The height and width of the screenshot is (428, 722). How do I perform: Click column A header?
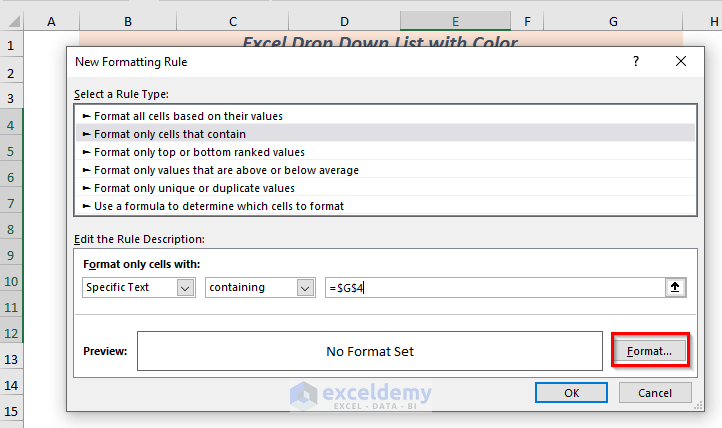51,21
